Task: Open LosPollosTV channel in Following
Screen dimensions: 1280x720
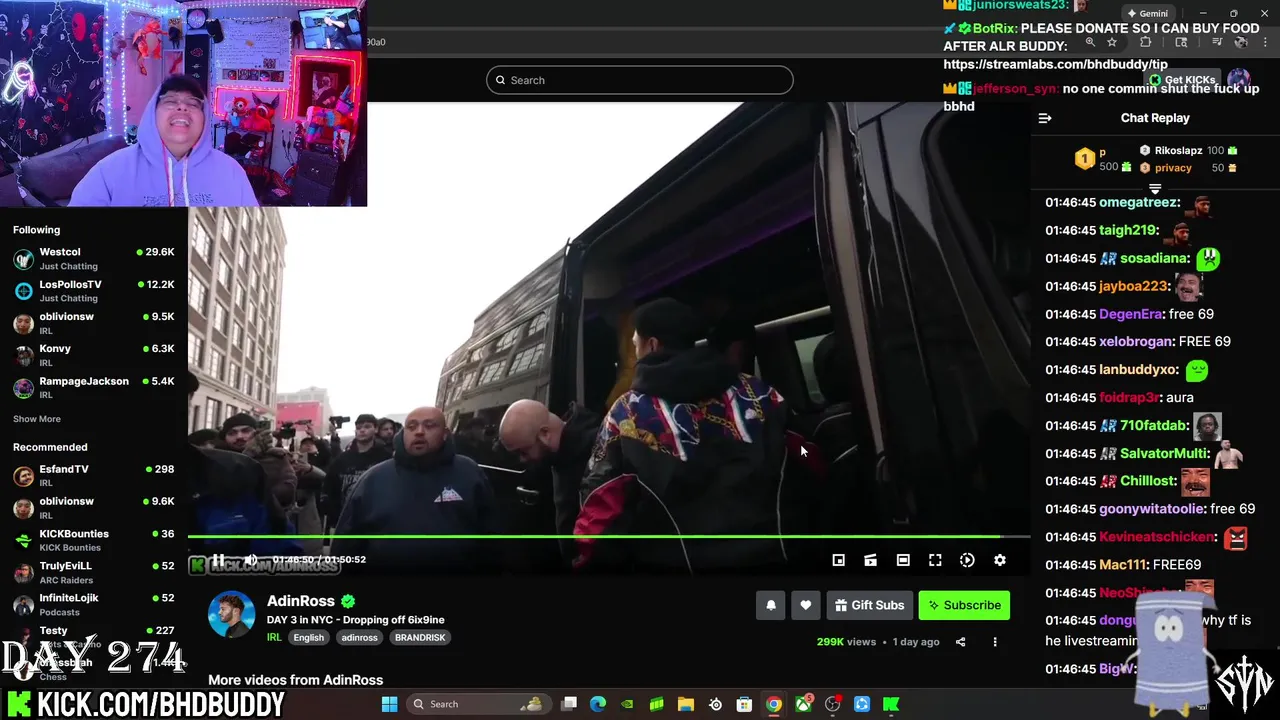Action: click(x=94, y=290)
